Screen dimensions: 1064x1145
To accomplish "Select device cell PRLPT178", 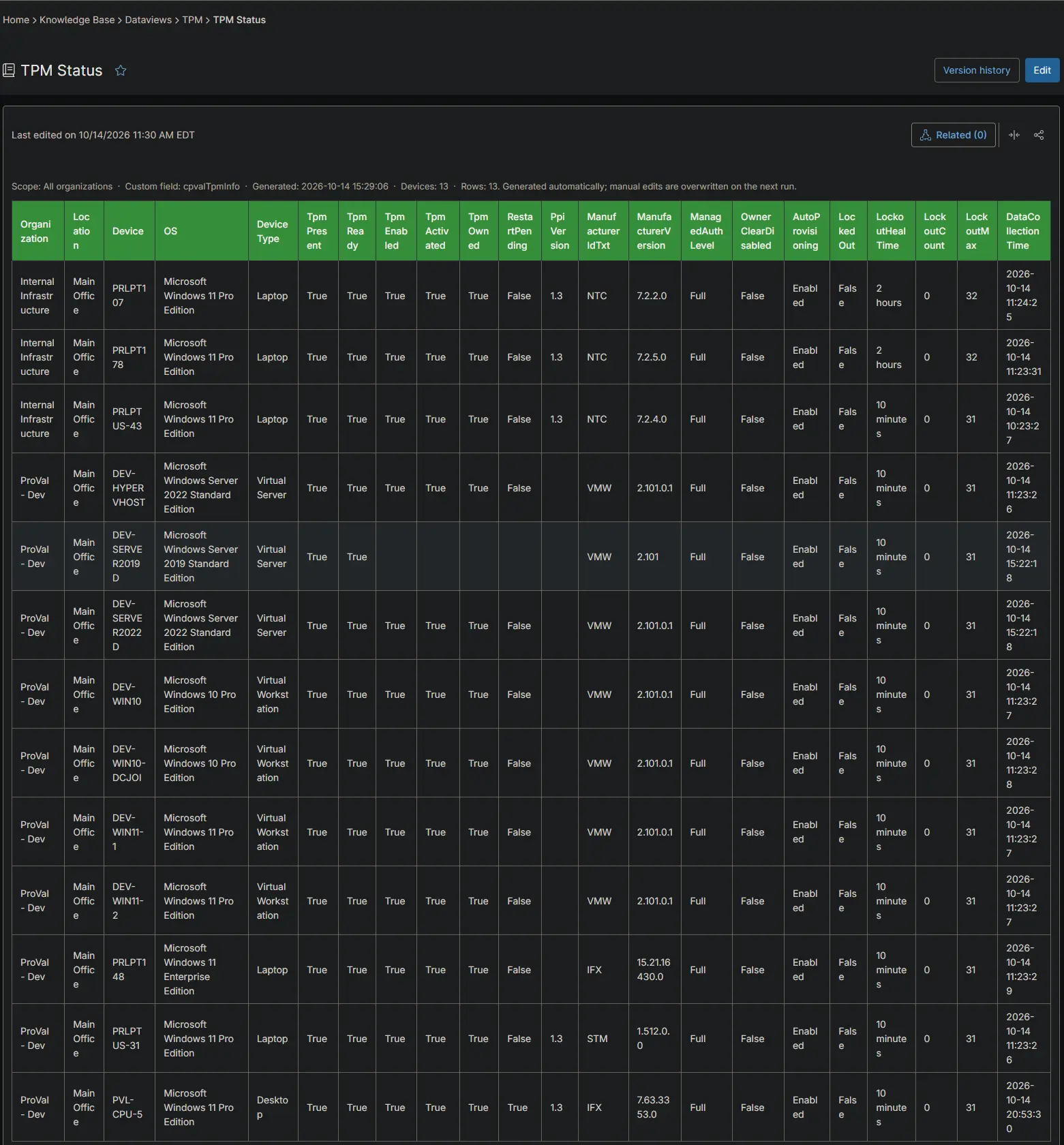I will click(130, 357).
